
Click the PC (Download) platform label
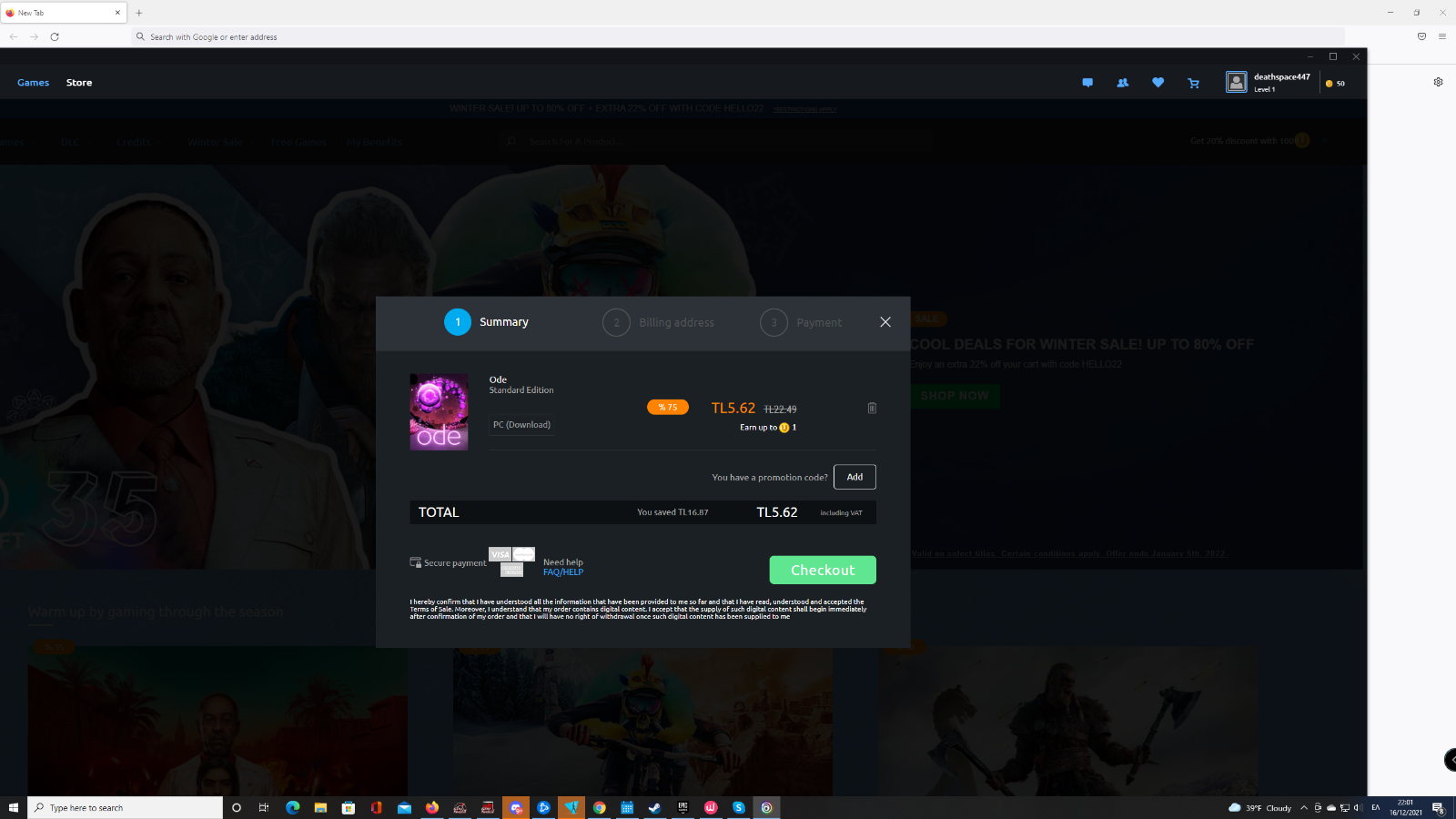pos(521,425)
